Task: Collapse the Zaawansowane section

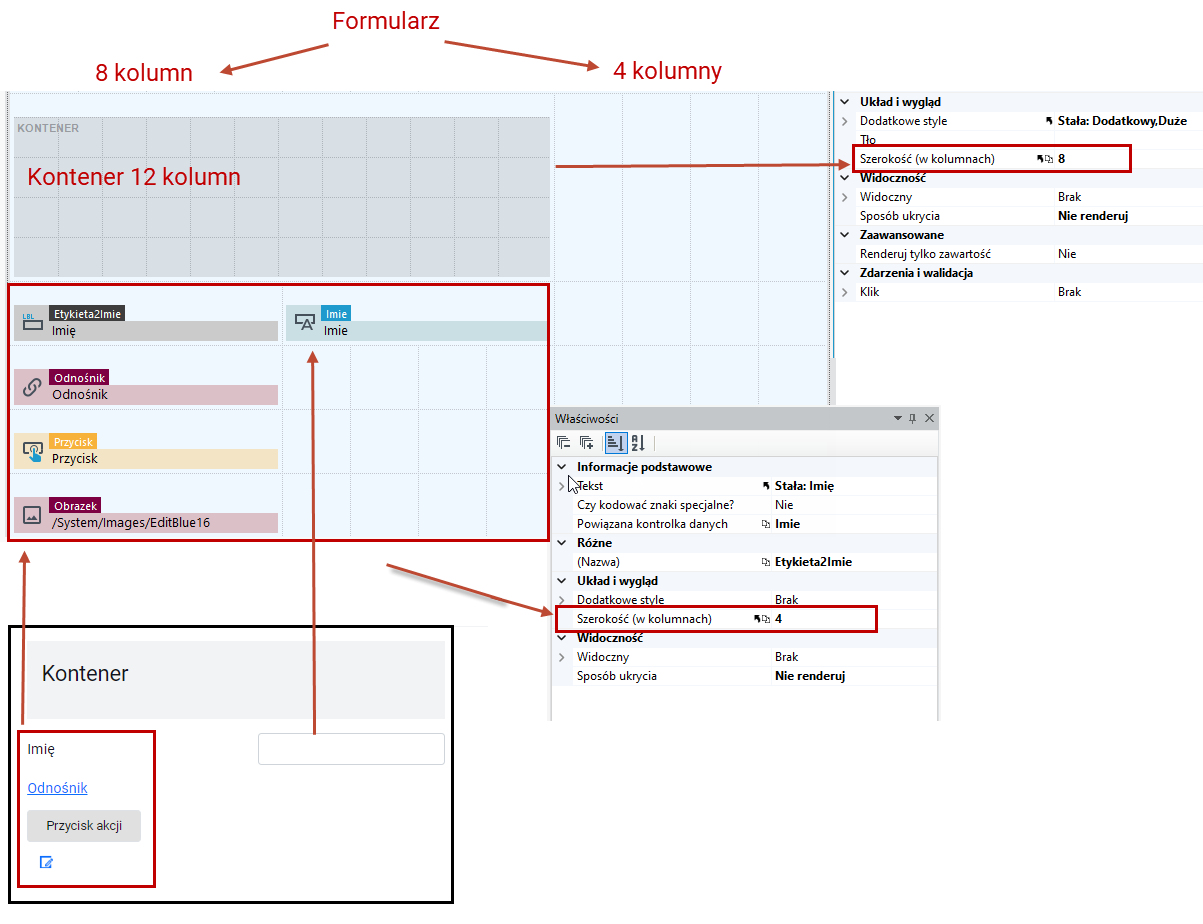Action: tap(845, 235)
